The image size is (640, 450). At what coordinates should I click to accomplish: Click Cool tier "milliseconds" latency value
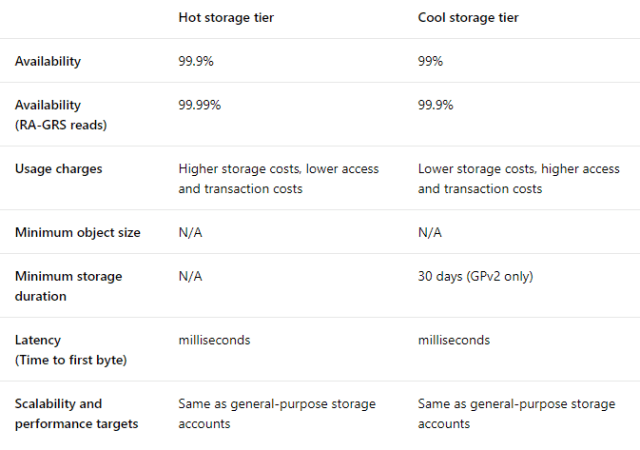[454, 340]
